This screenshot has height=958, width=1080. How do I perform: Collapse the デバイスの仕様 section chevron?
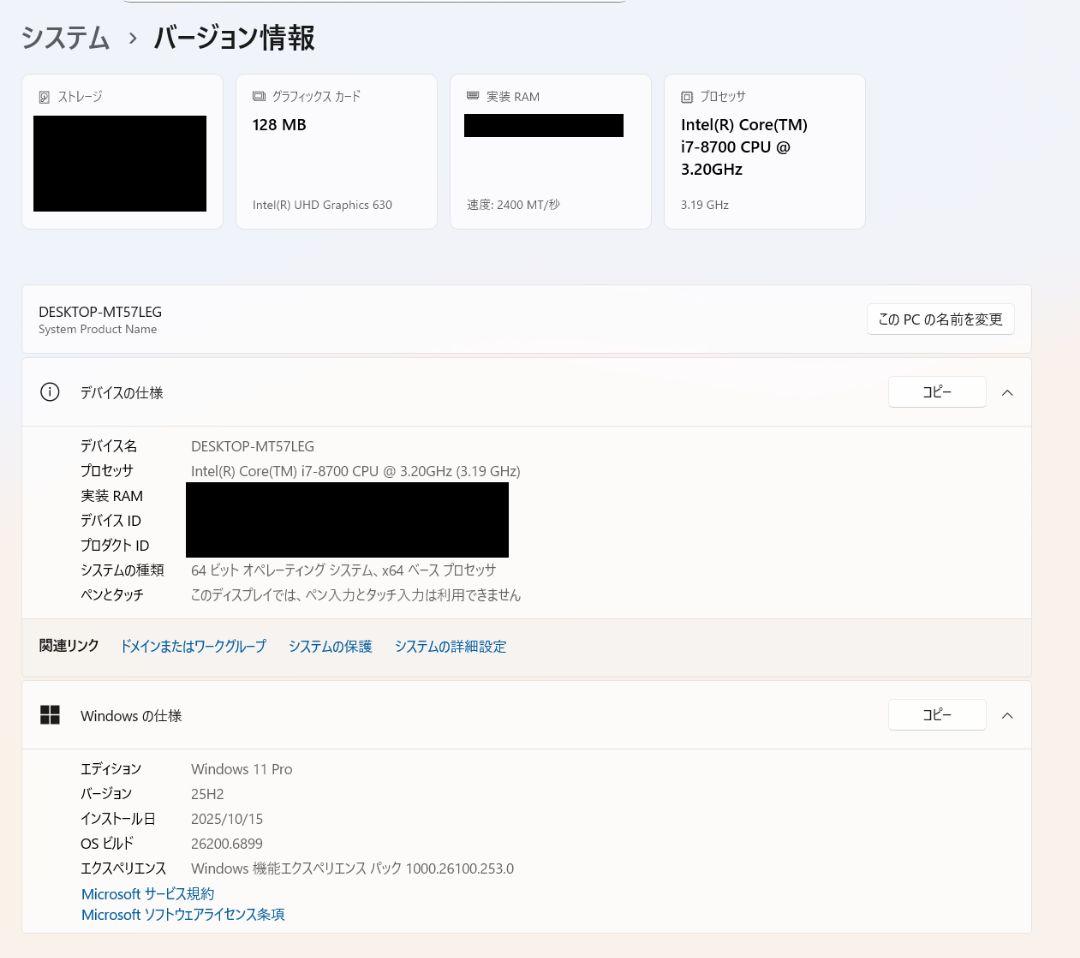click(1007, 392)
